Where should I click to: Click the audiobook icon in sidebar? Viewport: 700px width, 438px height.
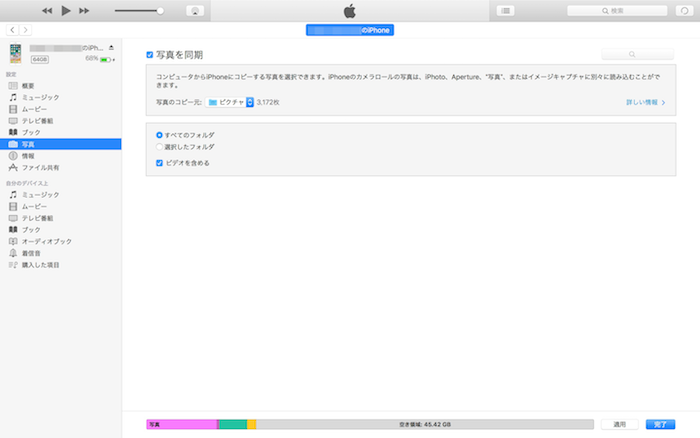point(13,241)
